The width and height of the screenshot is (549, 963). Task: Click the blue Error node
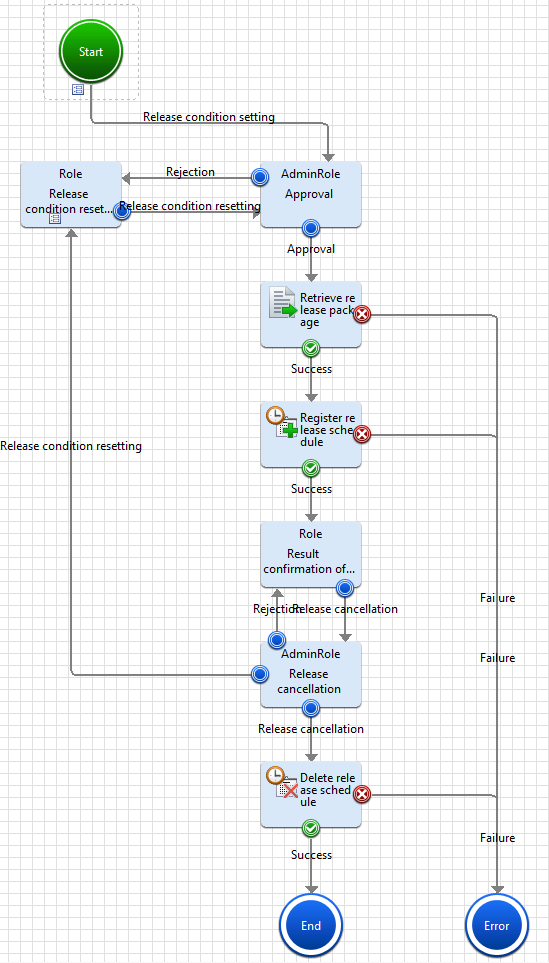tap(497, 925)
